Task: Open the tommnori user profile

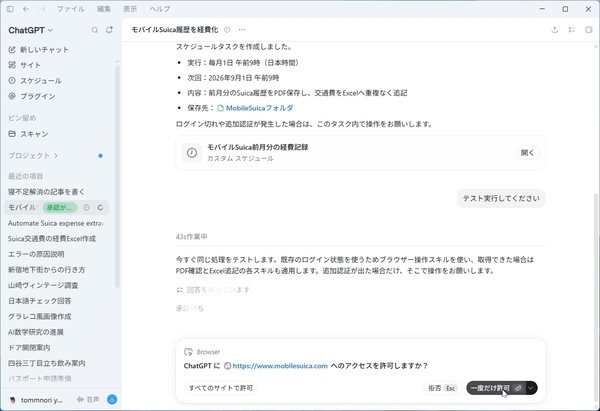Action: (36, 400)
